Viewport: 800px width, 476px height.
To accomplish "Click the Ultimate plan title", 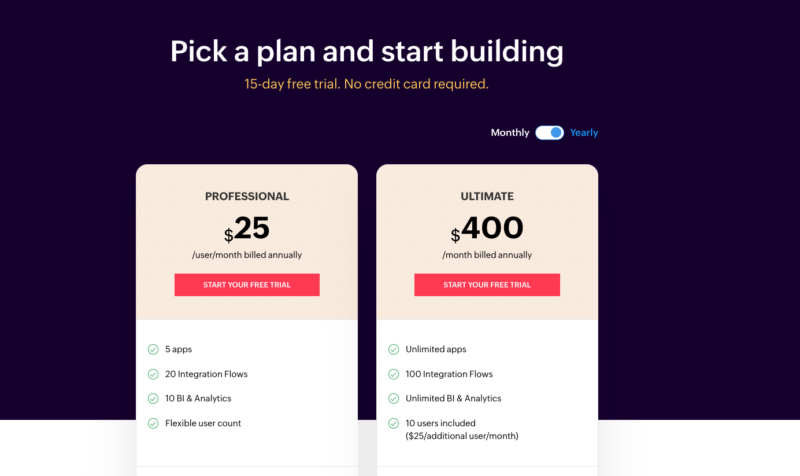I will click(487, 197).
